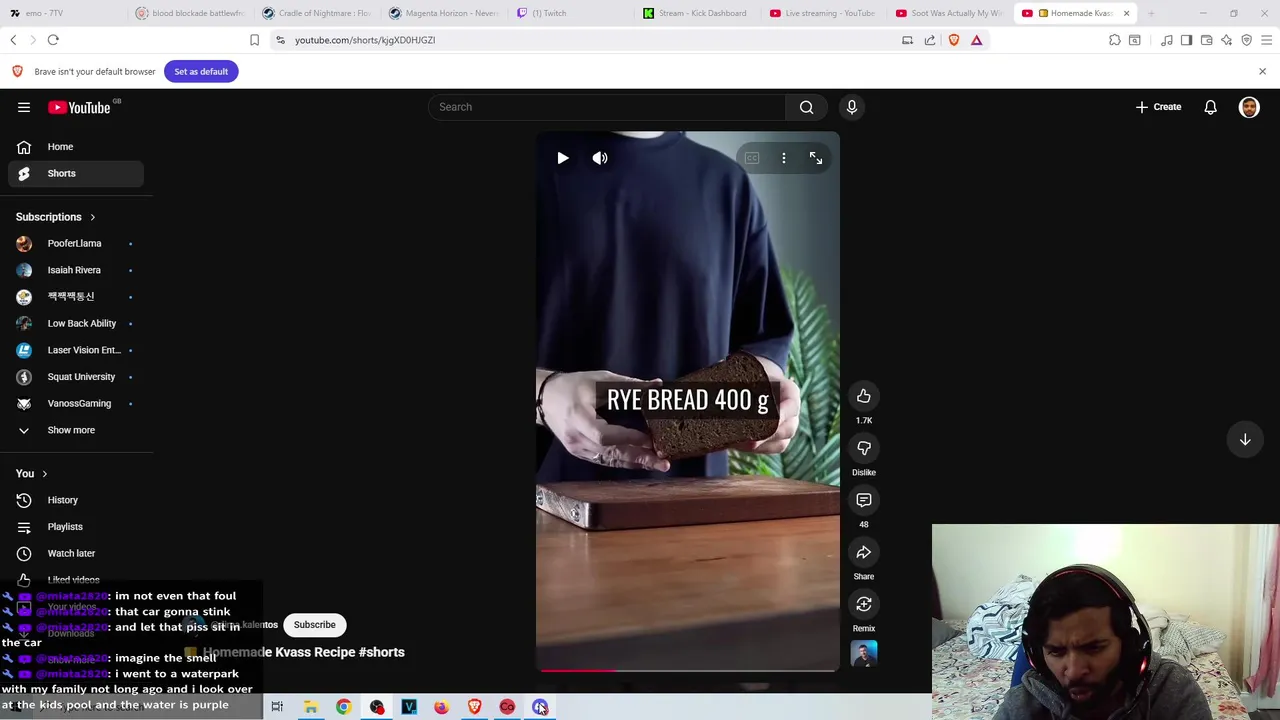
Task: Open the sound thumbnail below Remix
Action: pyautogui.click(x=864, y=654)
